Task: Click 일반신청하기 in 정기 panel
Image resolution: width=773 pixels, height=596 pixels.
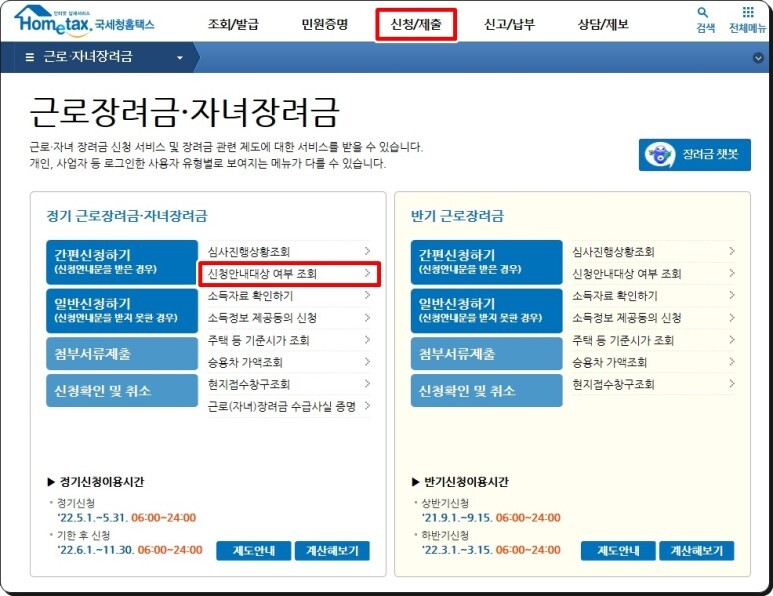Action: click(x=122, y=311)
